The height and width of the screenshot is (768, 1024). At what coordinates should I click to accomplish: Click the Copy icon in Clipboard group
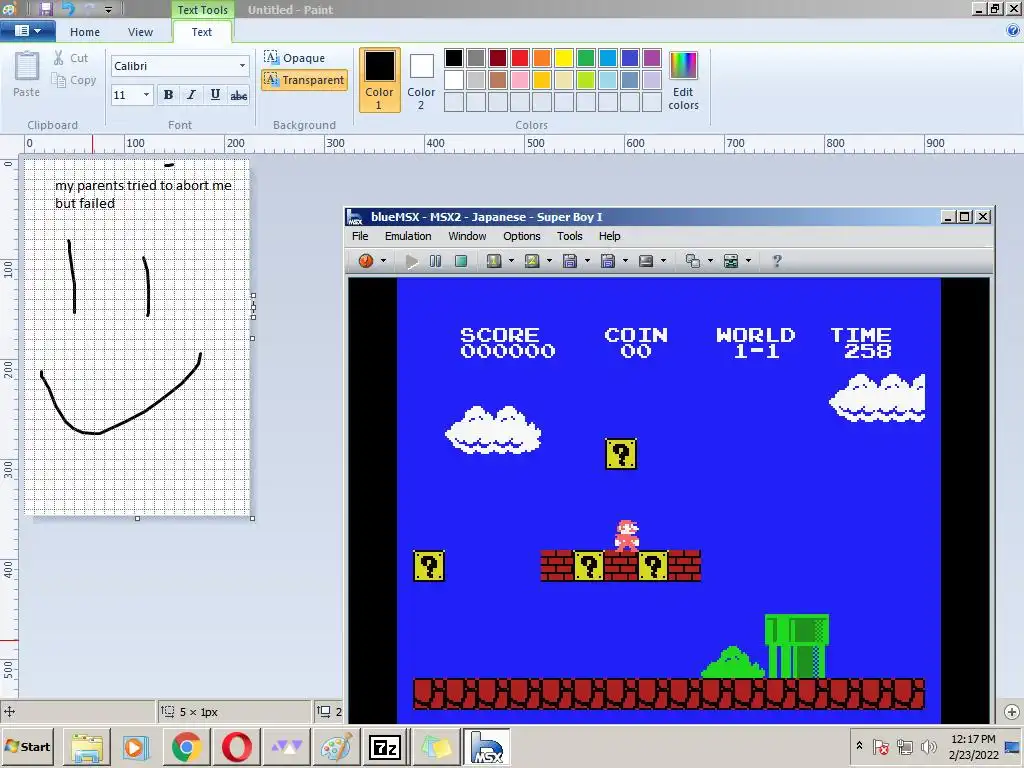coord(59,80)
